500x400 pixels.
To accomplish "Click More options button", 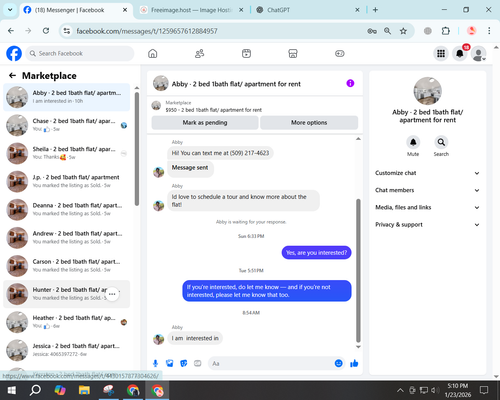I will (309, 123).
